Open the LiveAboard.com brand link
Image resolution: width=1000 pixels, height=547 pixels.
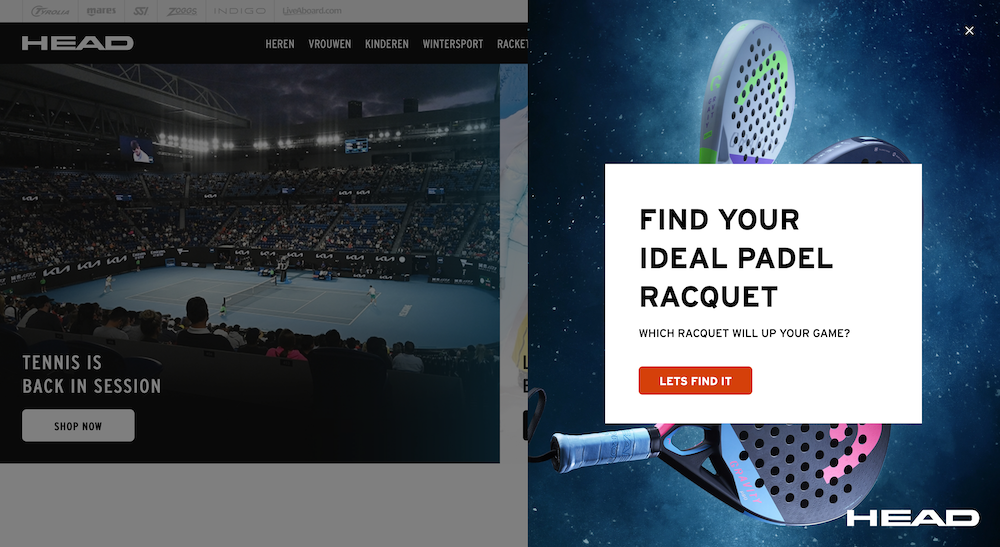312,11
